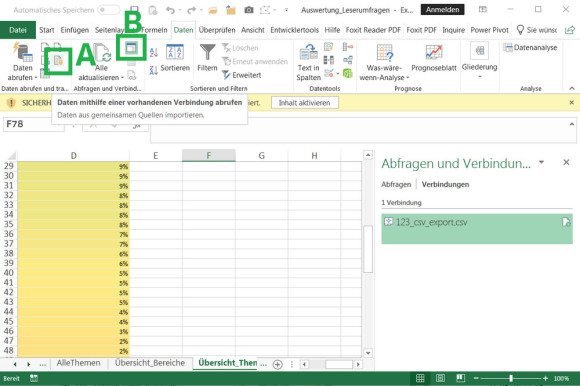Viewport: 580px width, 386px height.
Task: Switch to the Formeln tab
Action: pyautogui.click(x=155, y=30)
